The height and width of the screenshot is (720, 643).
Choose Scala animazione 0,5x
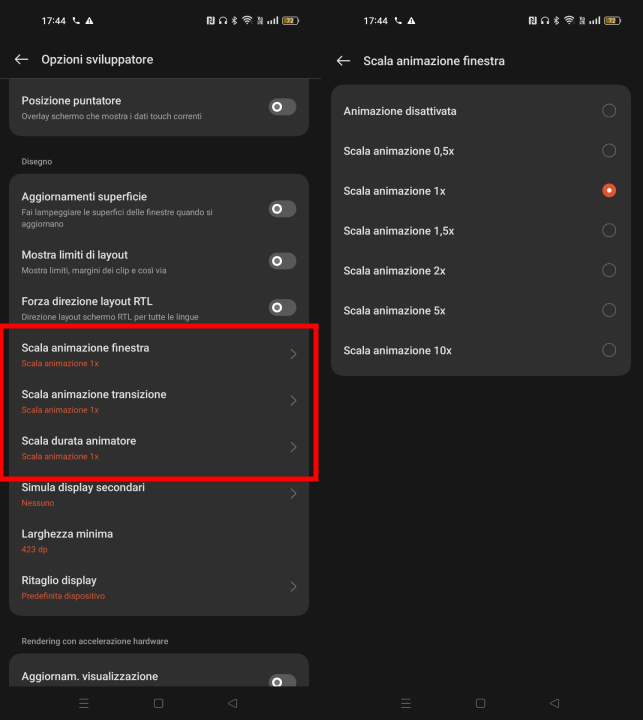608,151
